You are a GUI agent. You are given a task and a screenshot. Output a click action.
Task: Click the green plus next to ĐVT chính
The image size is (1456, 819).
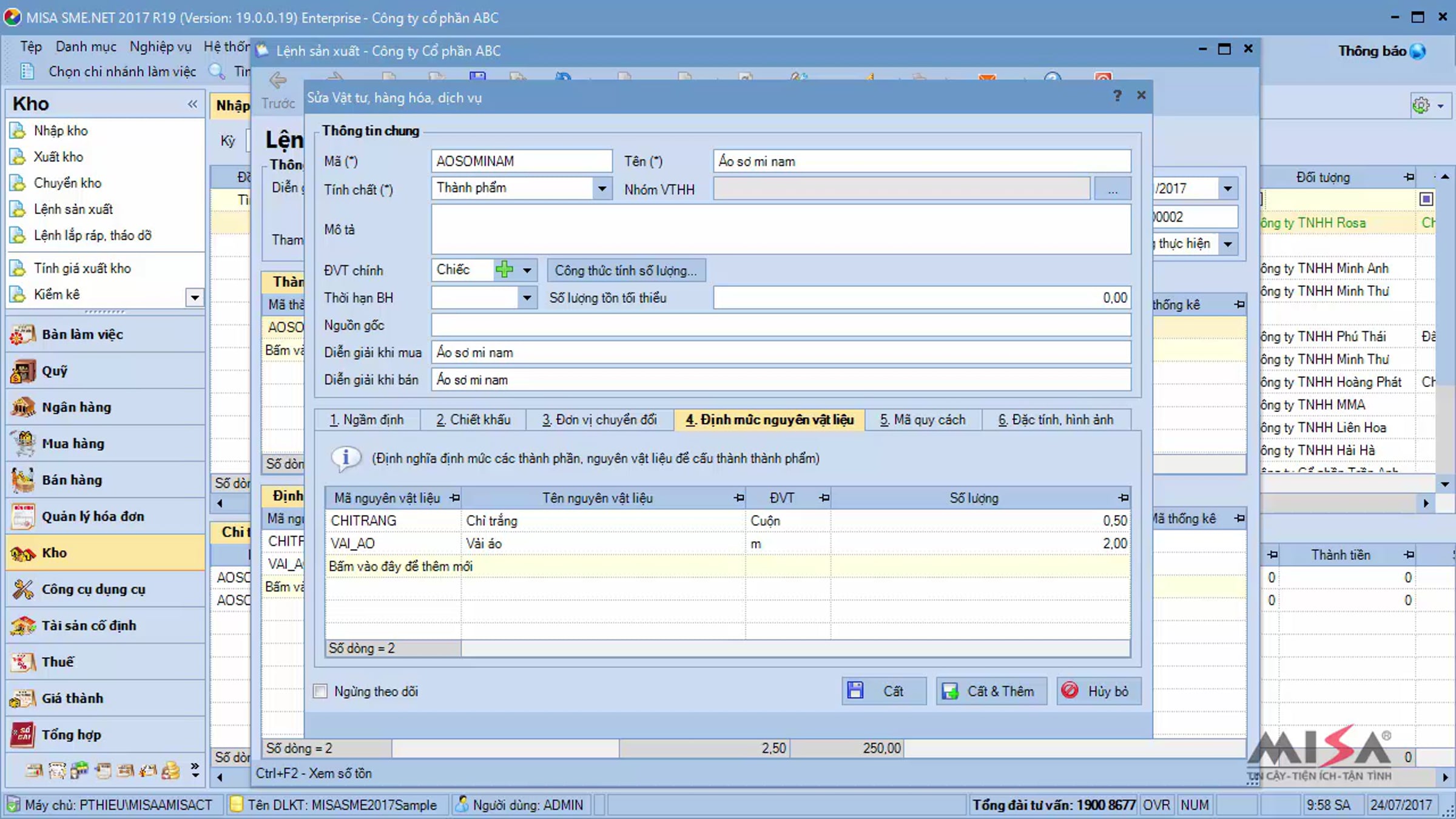tap(504, 269)
